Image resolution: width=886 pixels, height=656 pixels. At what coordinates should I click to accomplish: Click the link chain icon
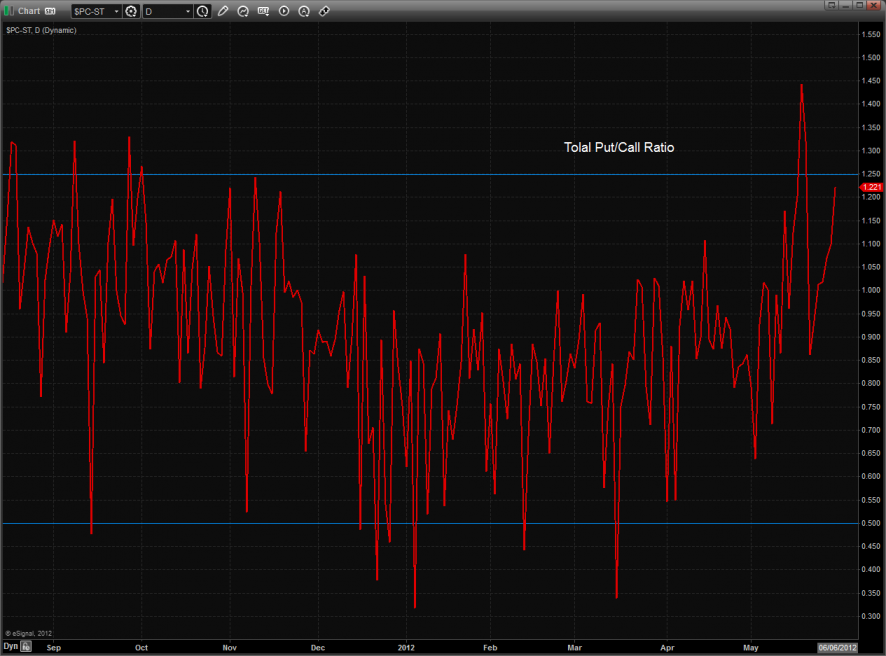coord(323,11)
